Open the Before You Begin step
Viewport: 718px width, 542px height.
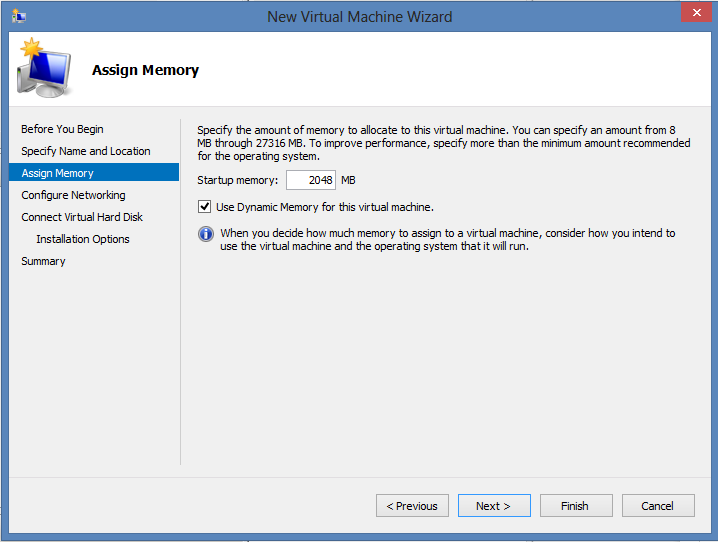click(62, 129)
